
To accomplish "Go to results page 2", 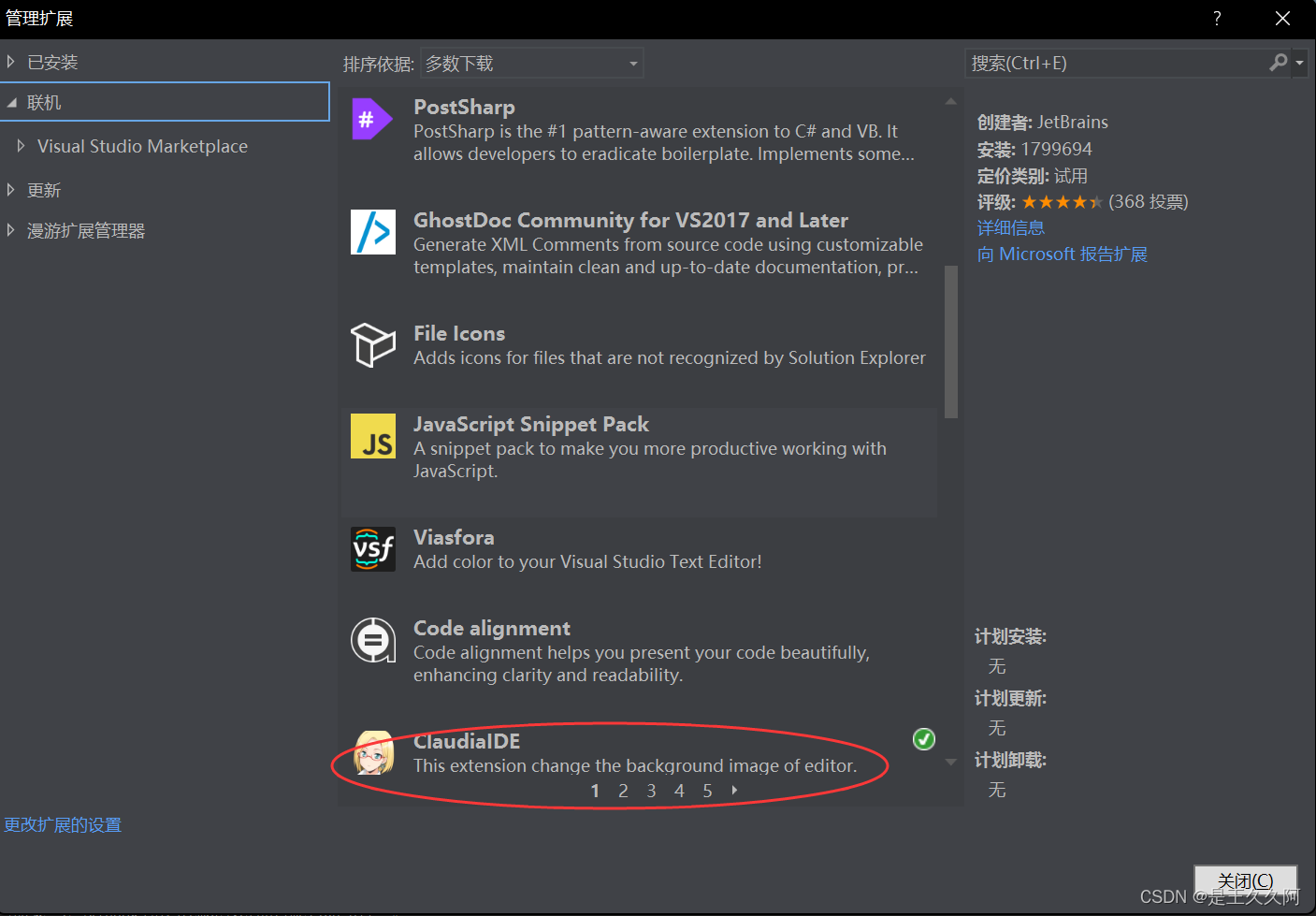I will (623, 791).
